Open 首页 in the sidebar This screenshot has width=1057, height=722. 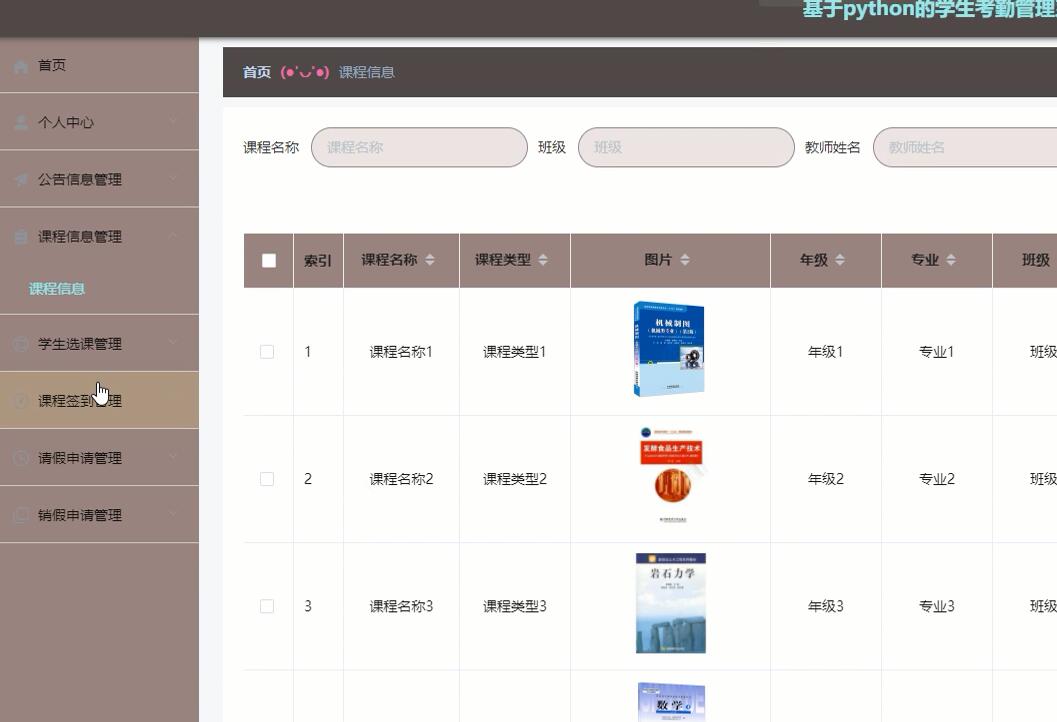pos(99,65)
